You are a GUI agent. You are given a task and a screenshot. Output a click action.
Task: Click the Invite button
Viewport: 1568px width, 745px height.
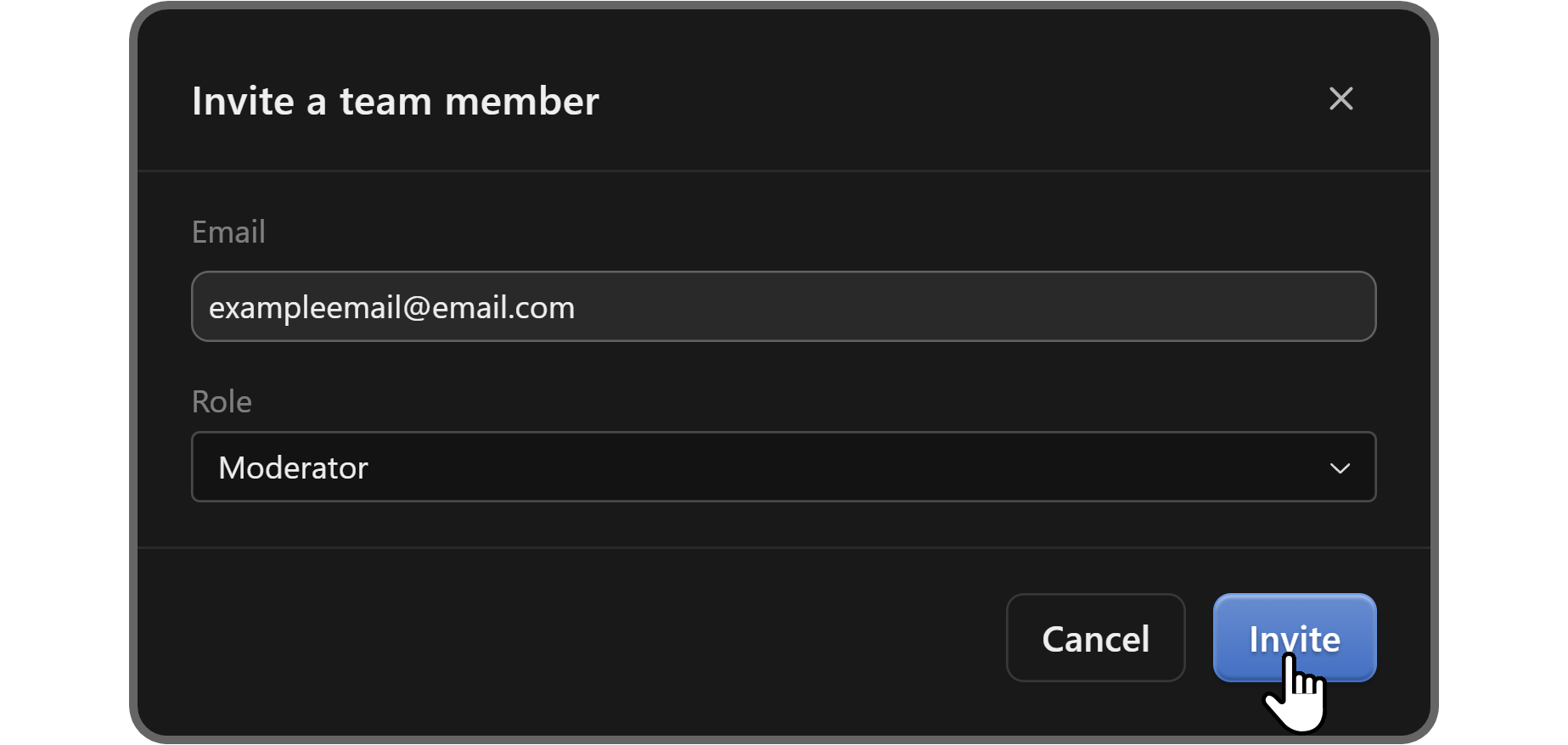1294,637
